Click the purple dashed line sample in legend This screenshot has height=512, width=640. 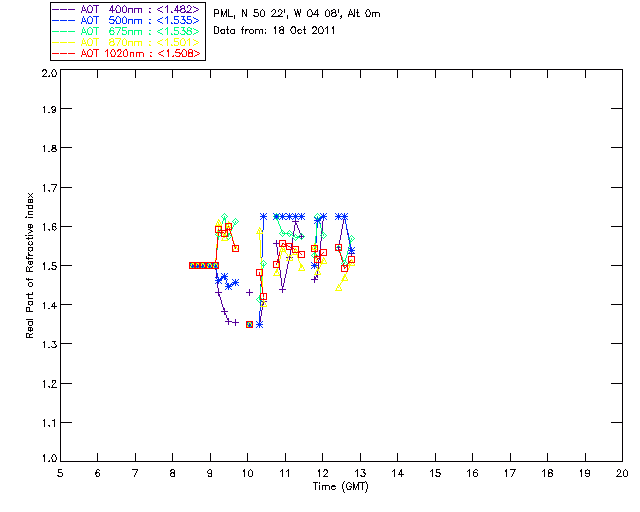point(64,9)
